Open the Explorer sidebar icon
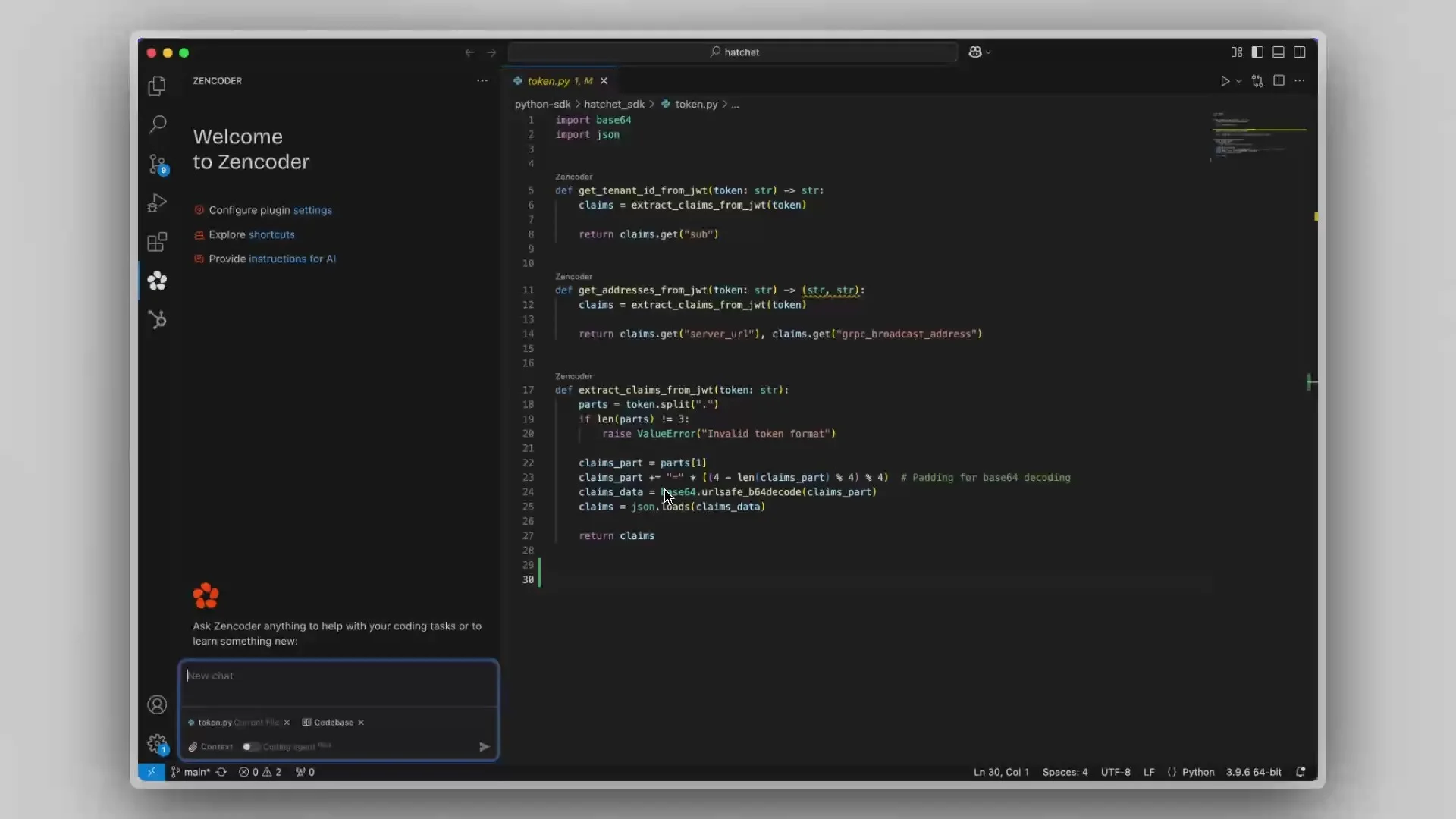 tap(157, 86)
